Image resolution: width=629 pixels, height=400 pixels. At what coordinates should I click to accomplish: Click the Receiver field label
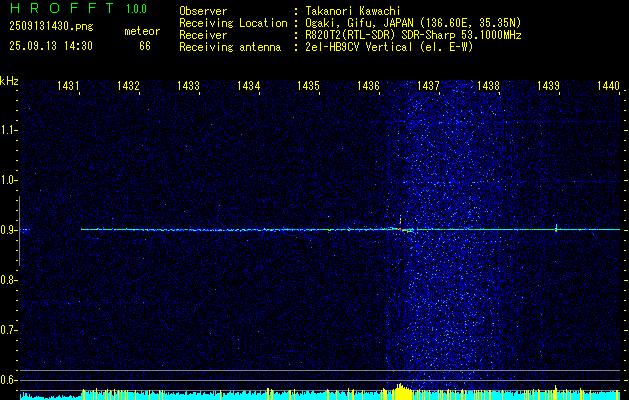[x=203, y=35]
